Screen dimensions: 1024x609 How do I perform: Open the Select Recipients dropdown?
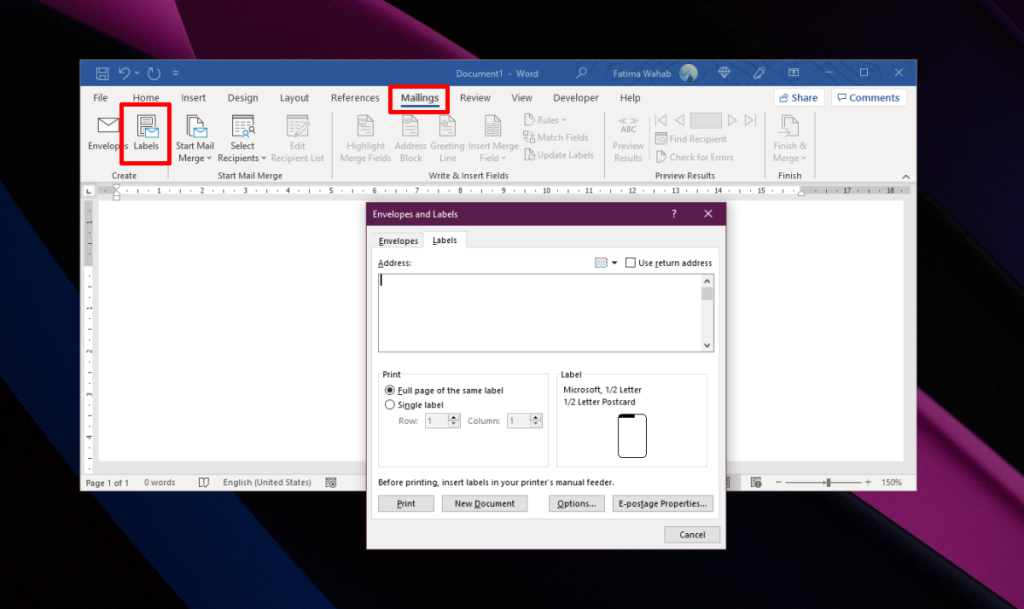(242, 140)
